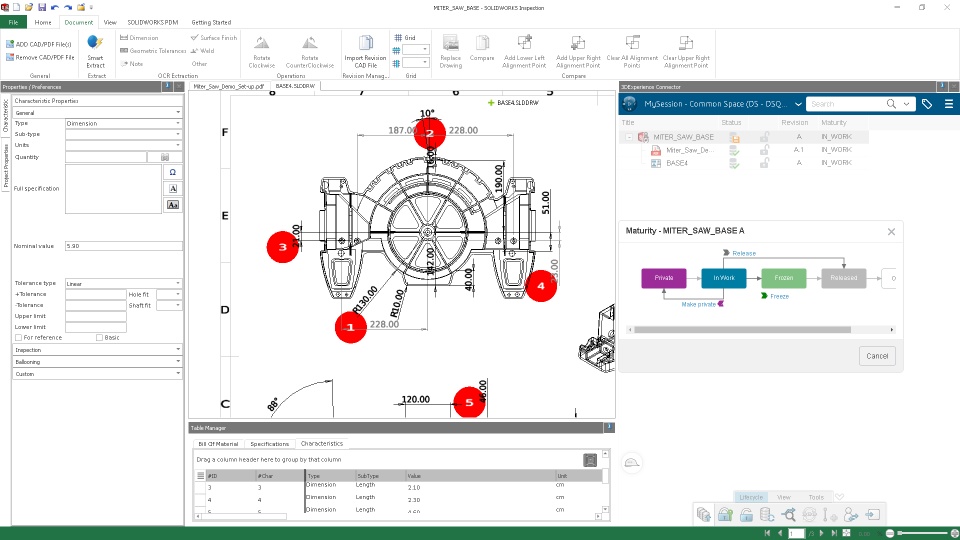Image resolution: width=960 pixels, height=540 pixels.
Task: Close the Maturity dialog
Action: 891,231
